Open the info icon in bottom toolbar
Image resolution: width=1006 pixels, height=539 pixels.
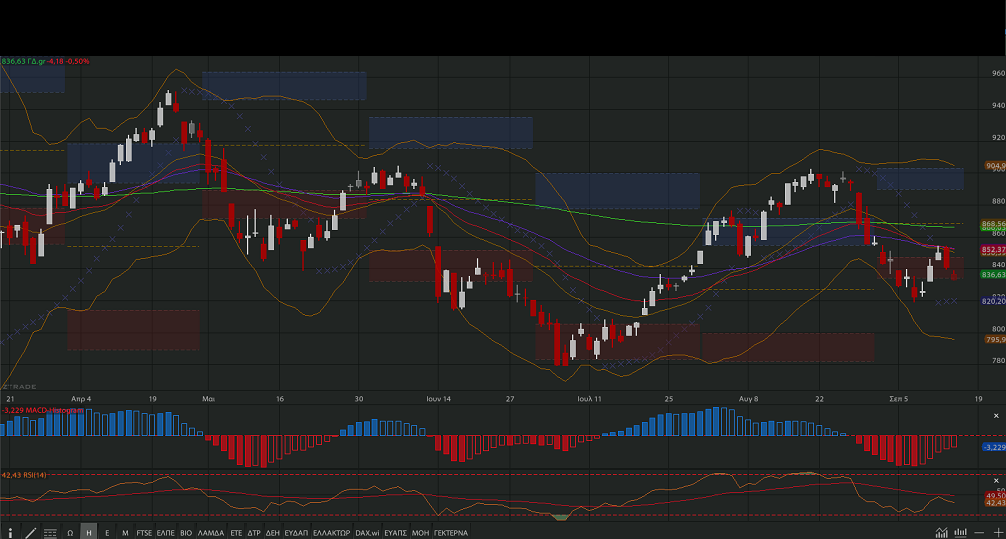10,533
